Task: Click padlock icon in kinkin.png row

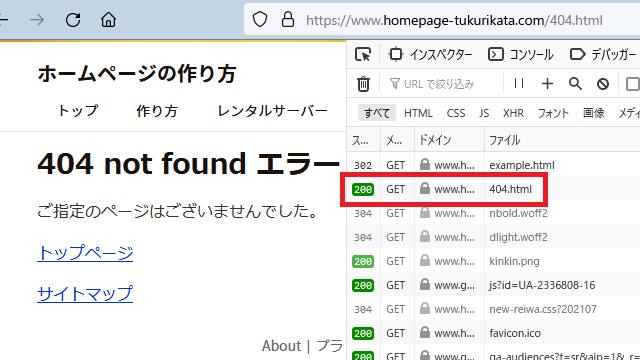Action: coord(425,260)
